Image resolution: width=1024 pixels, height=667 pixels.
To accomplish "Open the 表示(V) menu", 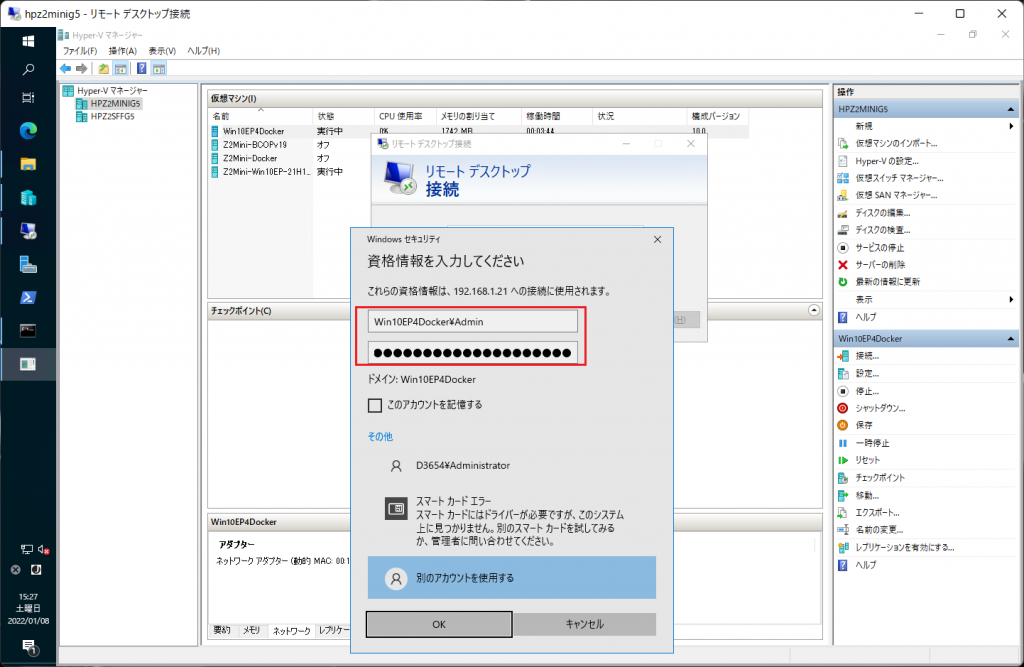I will pos(162,51).
